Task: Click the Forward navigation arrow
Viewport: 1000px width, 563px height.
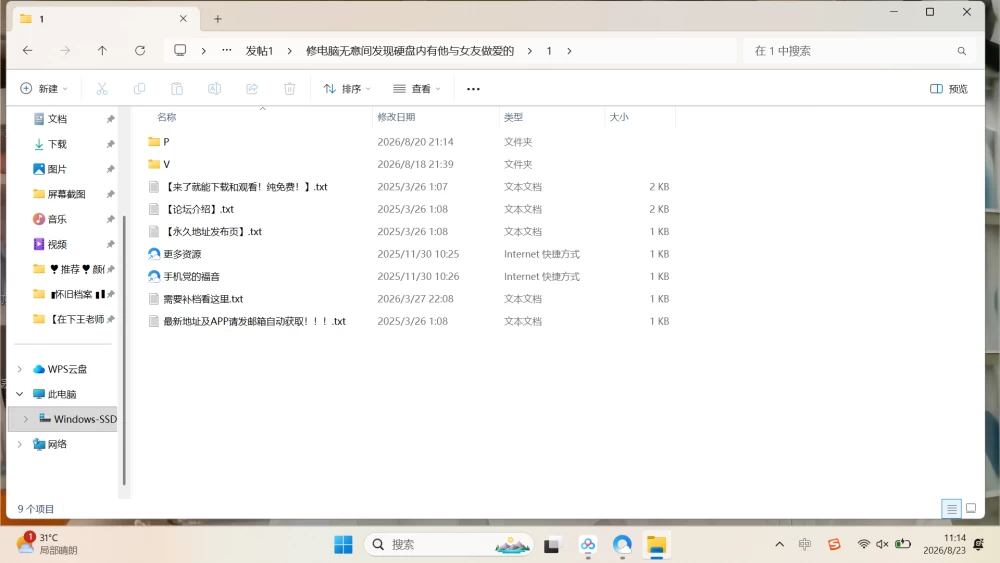Action: [65, 50]
